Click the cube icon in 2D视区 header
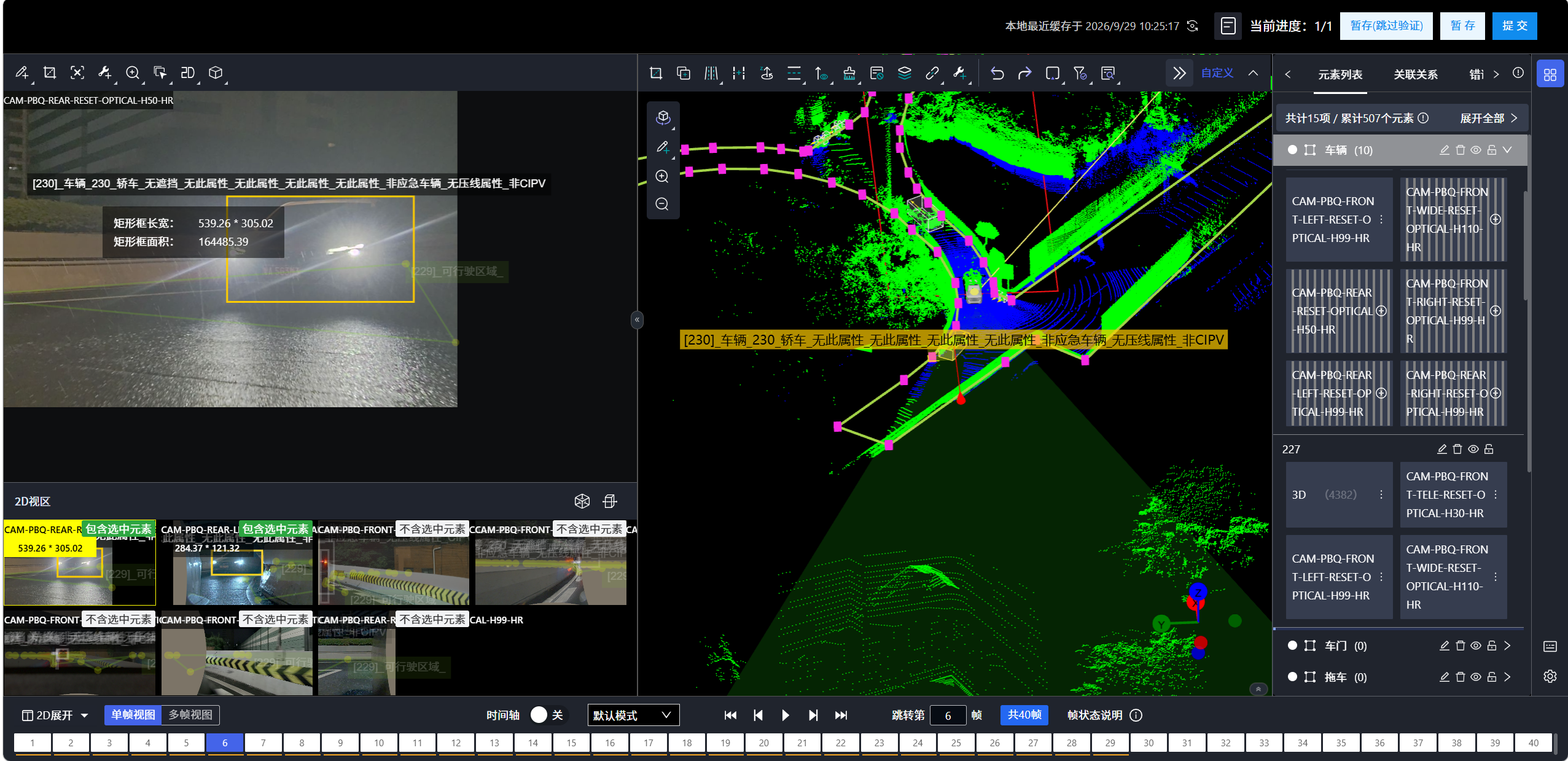The width and height of the screenshot is (1568, 761). (x=582, y=502)
